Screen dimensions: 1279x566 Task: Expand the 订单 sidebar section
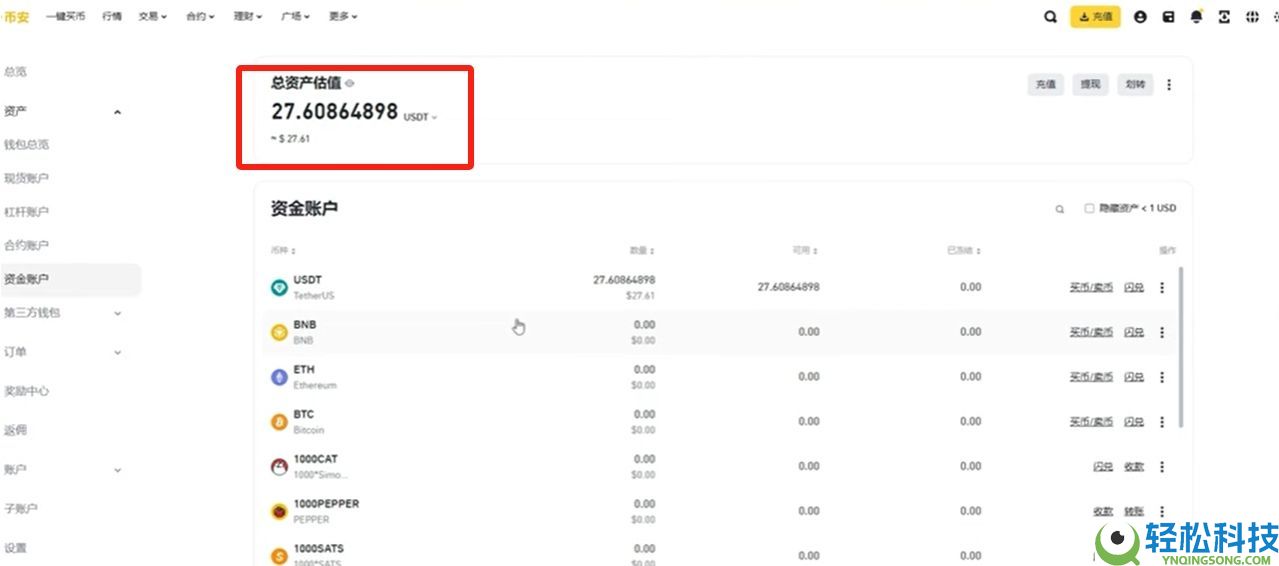pyautogui.click(x=117, y=352)
